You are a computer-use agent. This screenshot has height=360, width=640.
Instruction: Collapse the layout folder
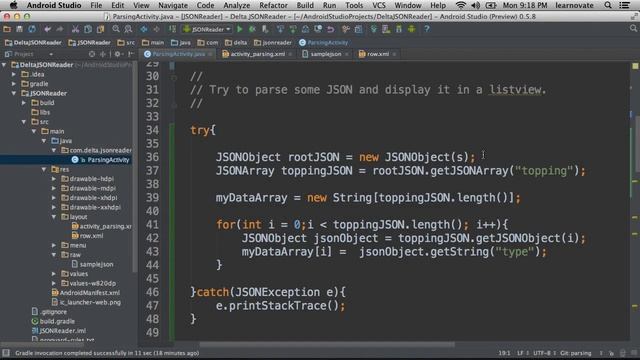(x=54, y=217)
